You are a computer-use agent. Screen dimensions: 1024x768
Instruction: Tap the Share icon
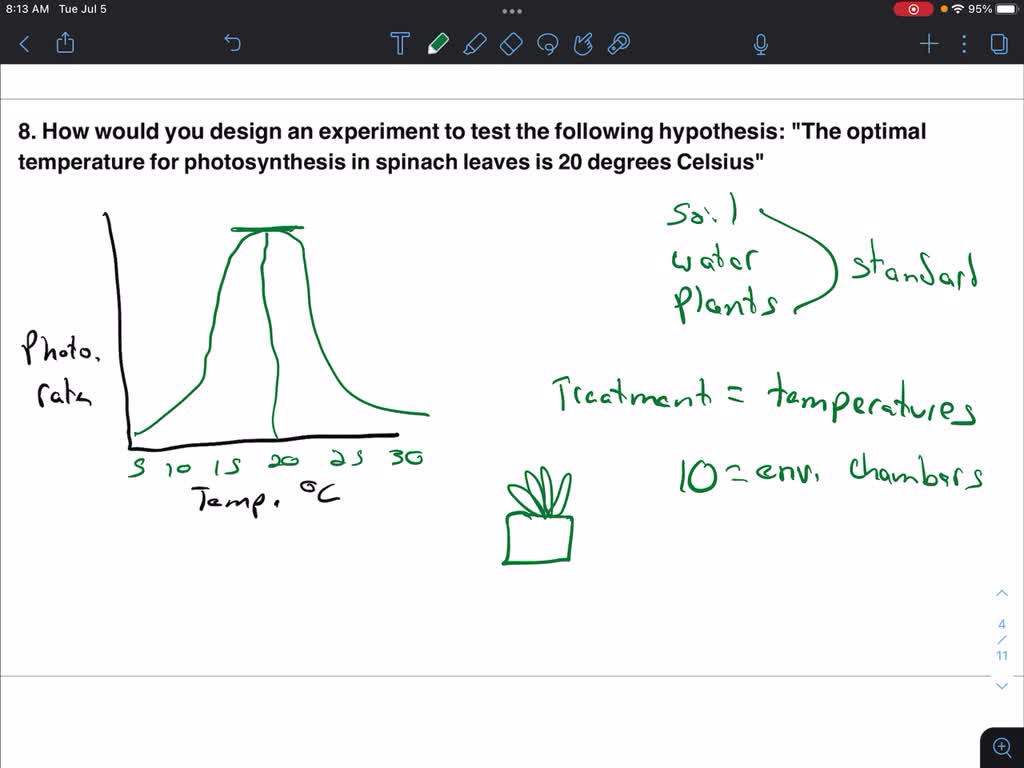[x=65, y=43]
